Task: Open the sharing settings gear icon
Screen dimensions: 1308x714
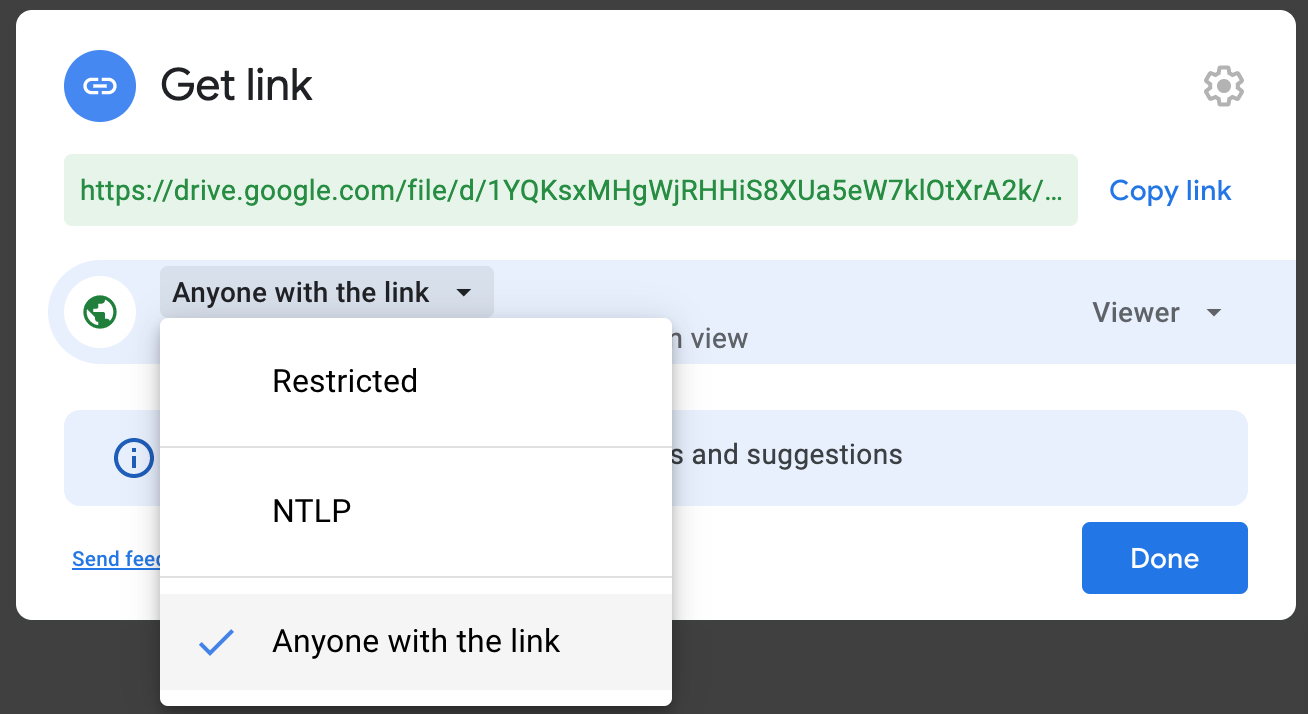Action: 1224,87
